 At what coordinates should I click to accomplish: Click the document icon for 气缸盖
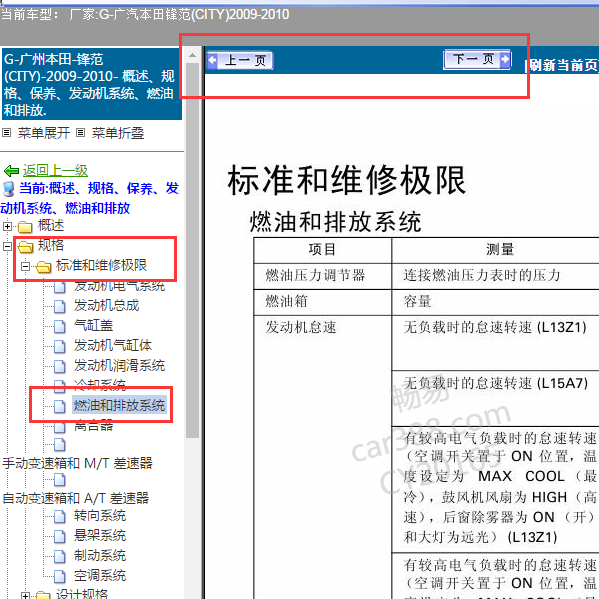tap(59, 326)
